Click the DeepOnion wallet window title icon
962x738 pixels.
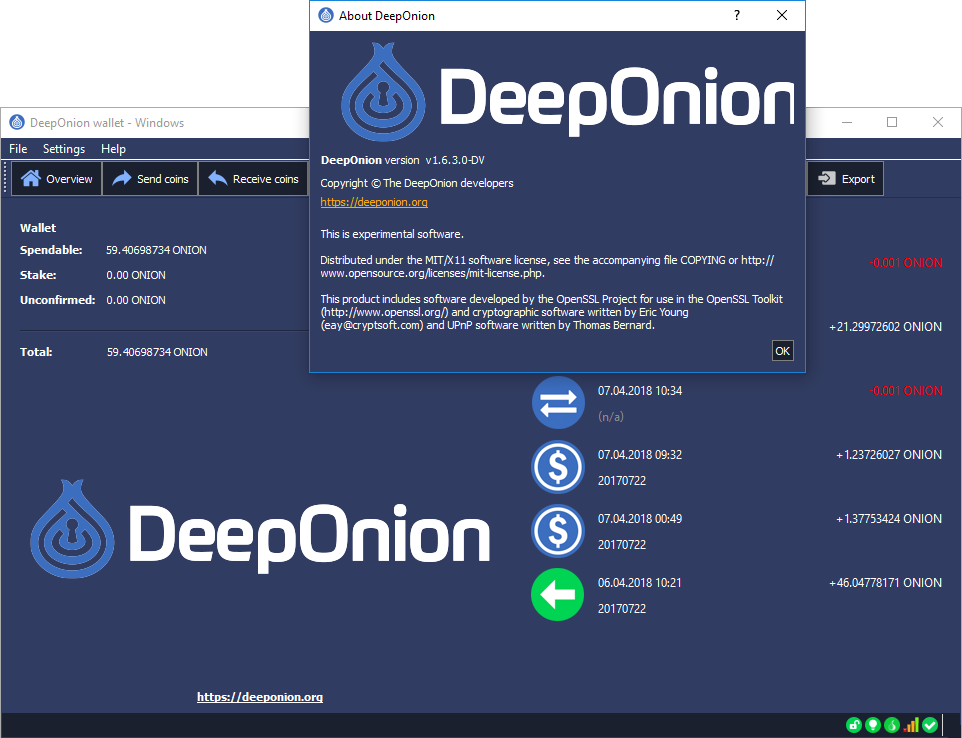coord(17,123)
